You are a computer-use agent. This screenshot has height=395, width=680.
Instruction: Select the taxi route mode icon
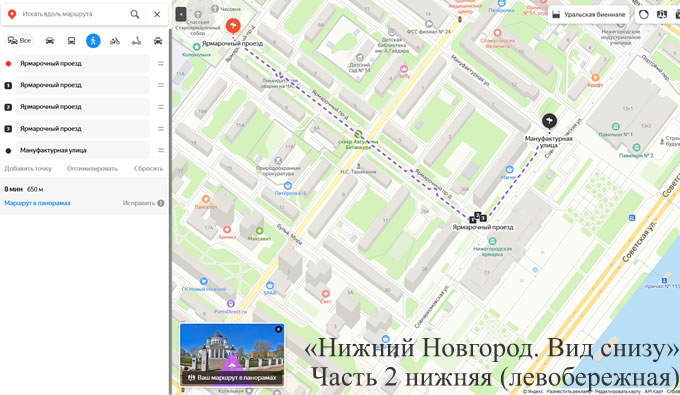point(158,41)
